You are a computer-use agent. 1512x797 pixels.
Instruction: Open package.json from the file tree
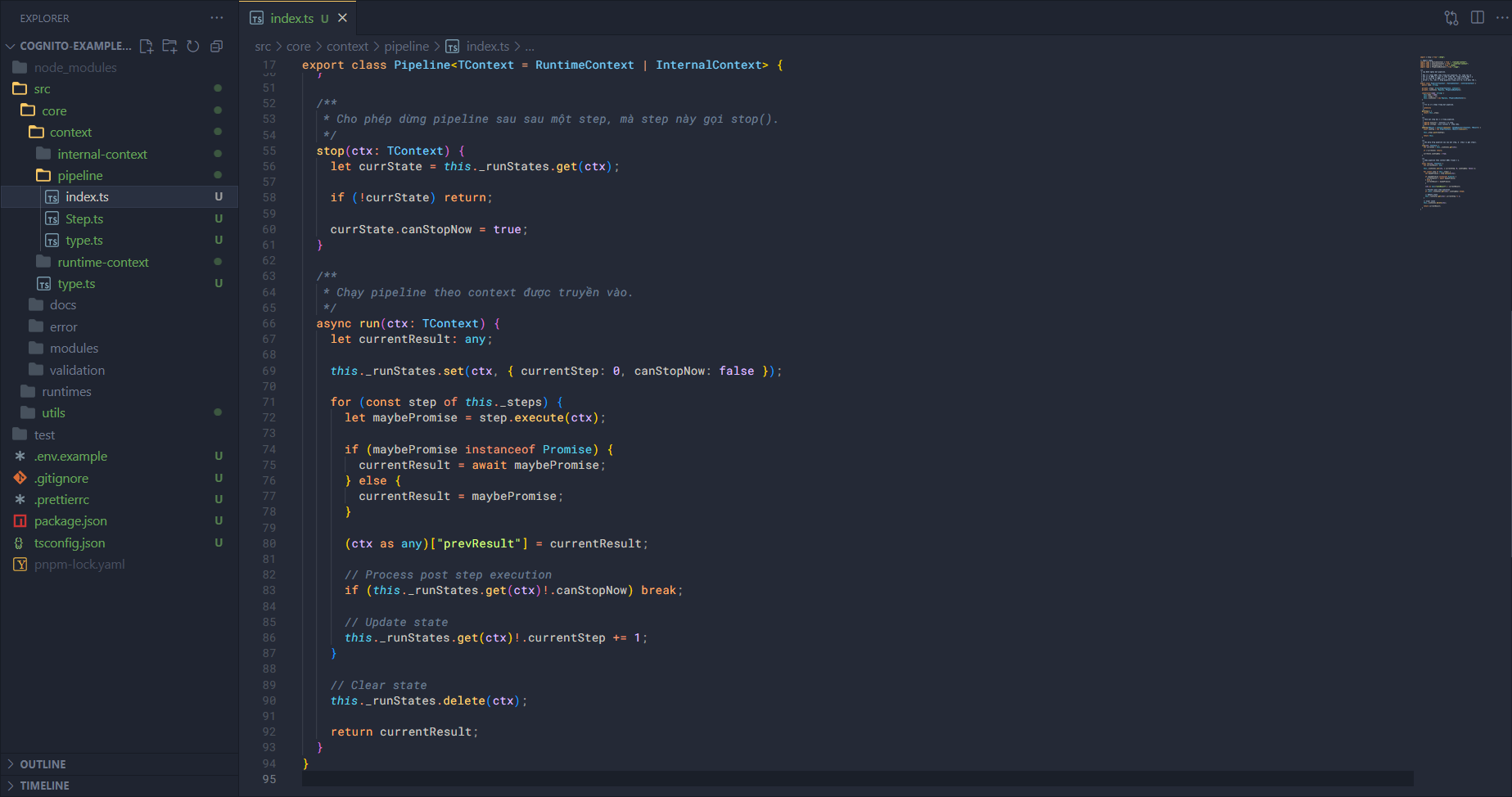(x=70, y=521)
